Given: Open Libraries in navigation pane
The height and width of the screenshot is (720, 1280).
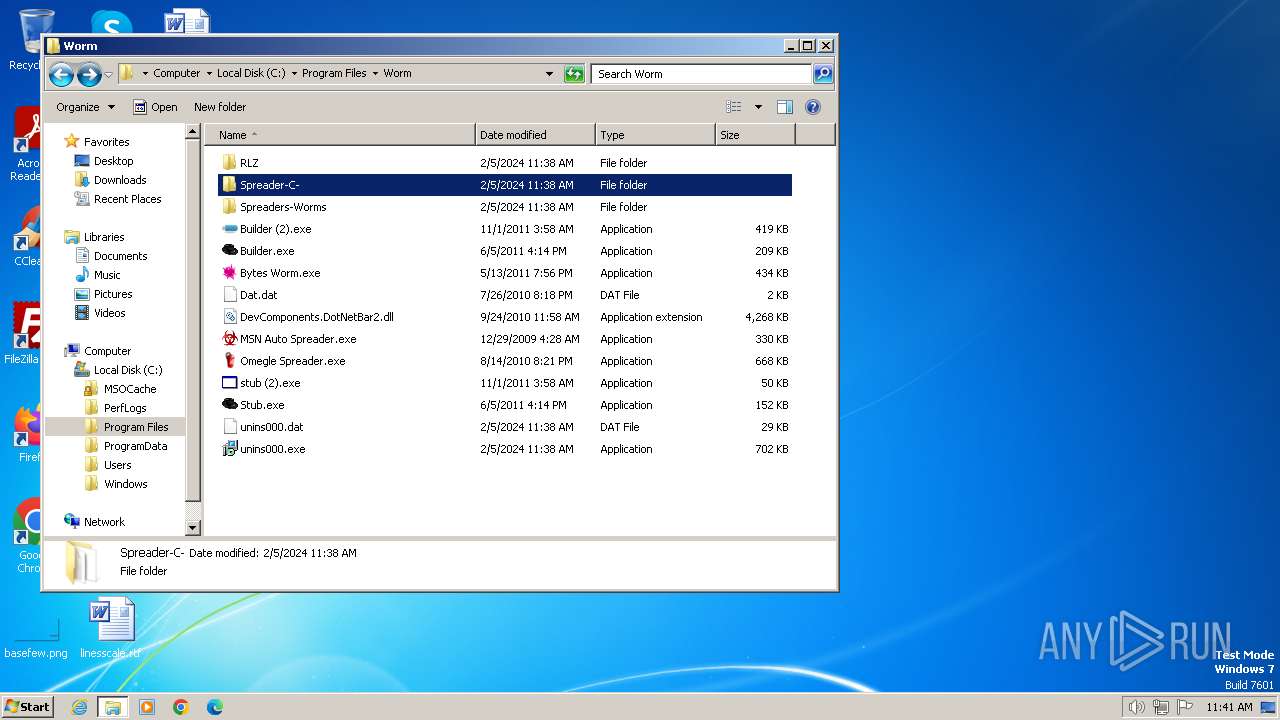Looking at the screenshot, I should 104,237.
